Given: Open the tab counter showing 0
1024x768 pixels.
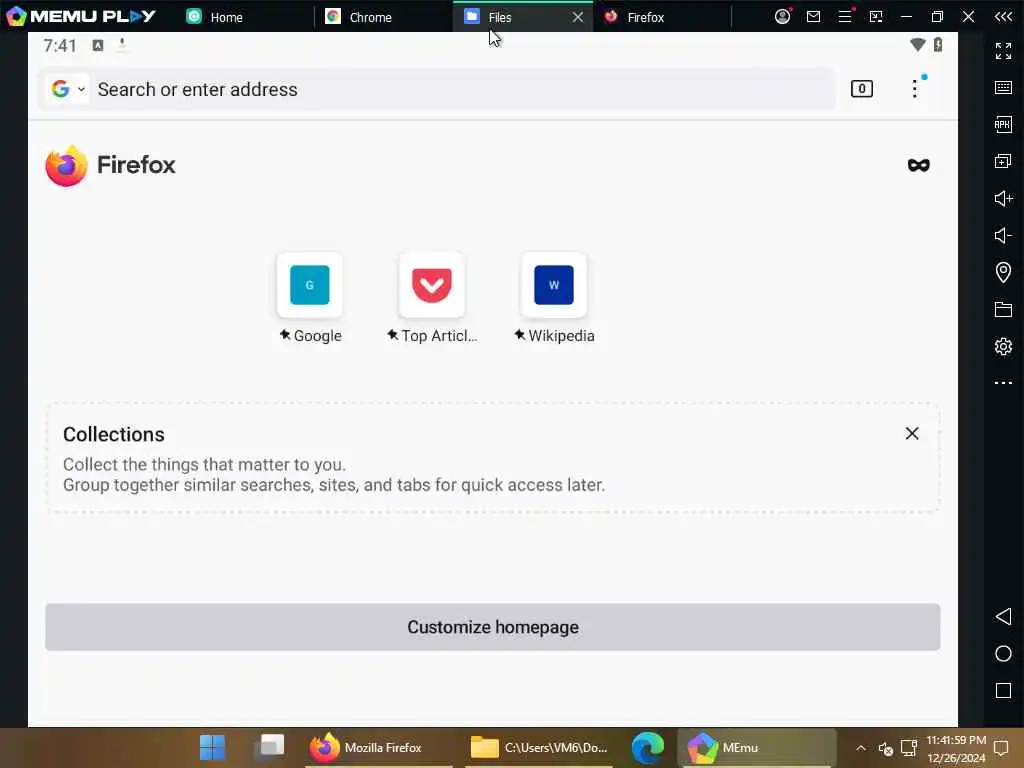Looking at the screenshot, I should (861, 89).
